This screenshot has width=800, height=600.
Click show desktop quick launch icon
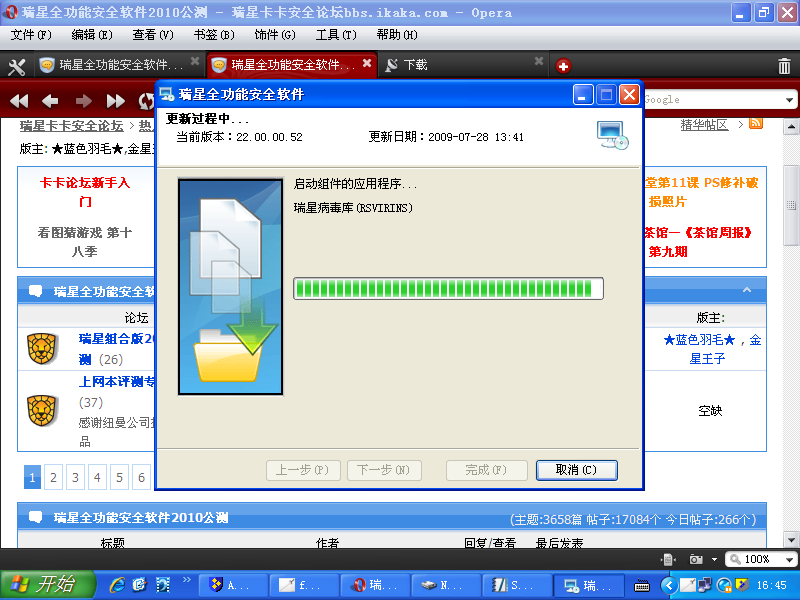point(163,585)
